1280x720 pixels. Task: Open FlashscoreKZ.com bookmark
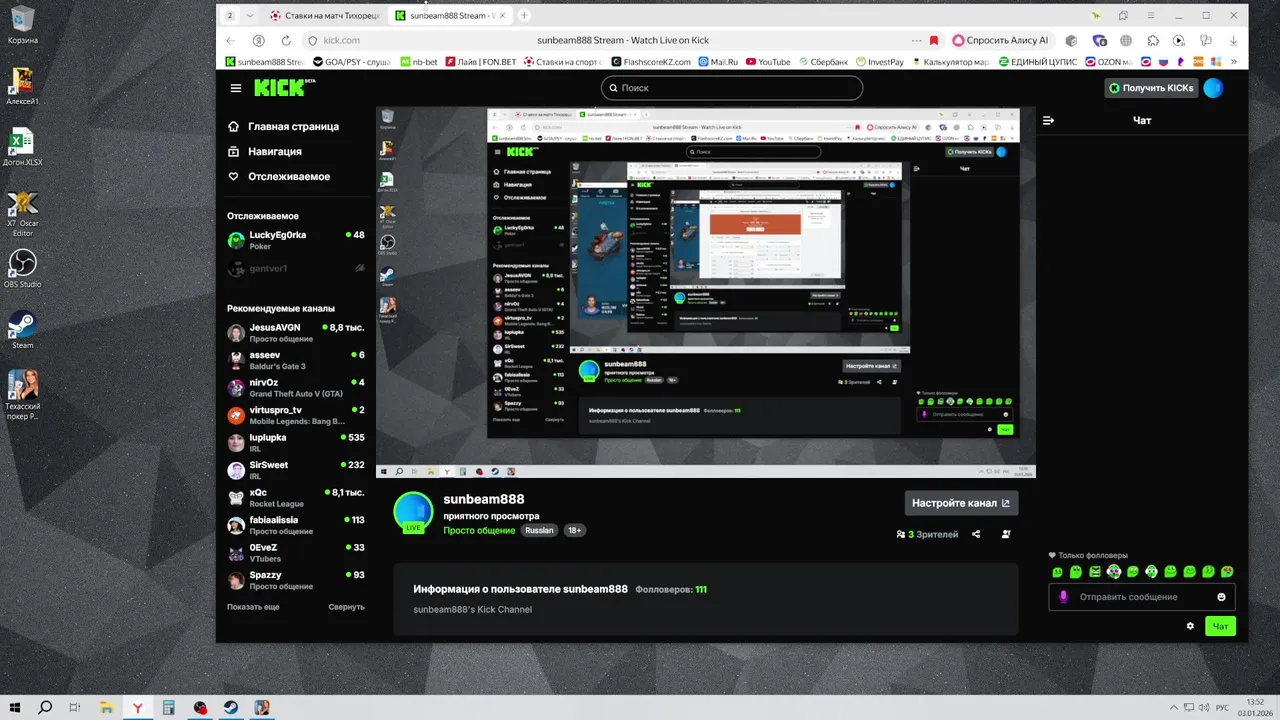point(650,62)
